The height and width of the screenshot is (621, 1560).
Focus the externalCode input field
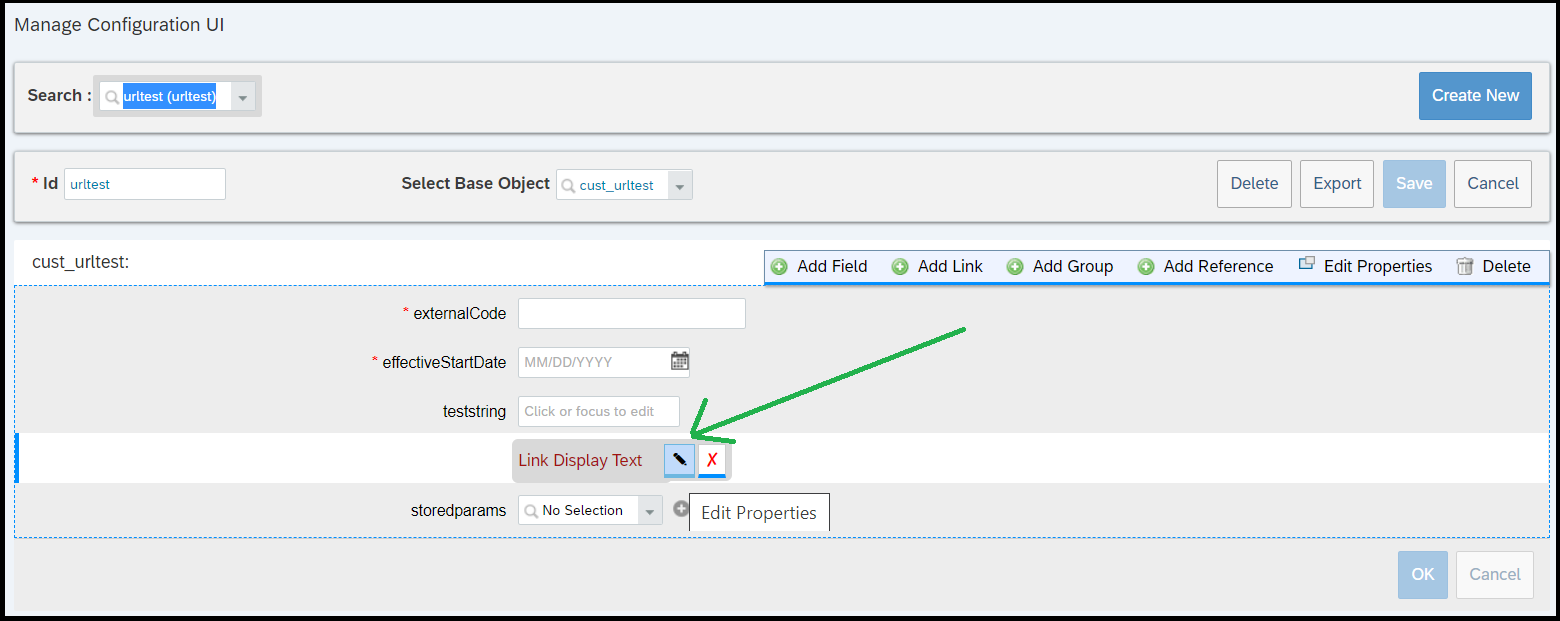pyautogui.click(x=632, y=313)
